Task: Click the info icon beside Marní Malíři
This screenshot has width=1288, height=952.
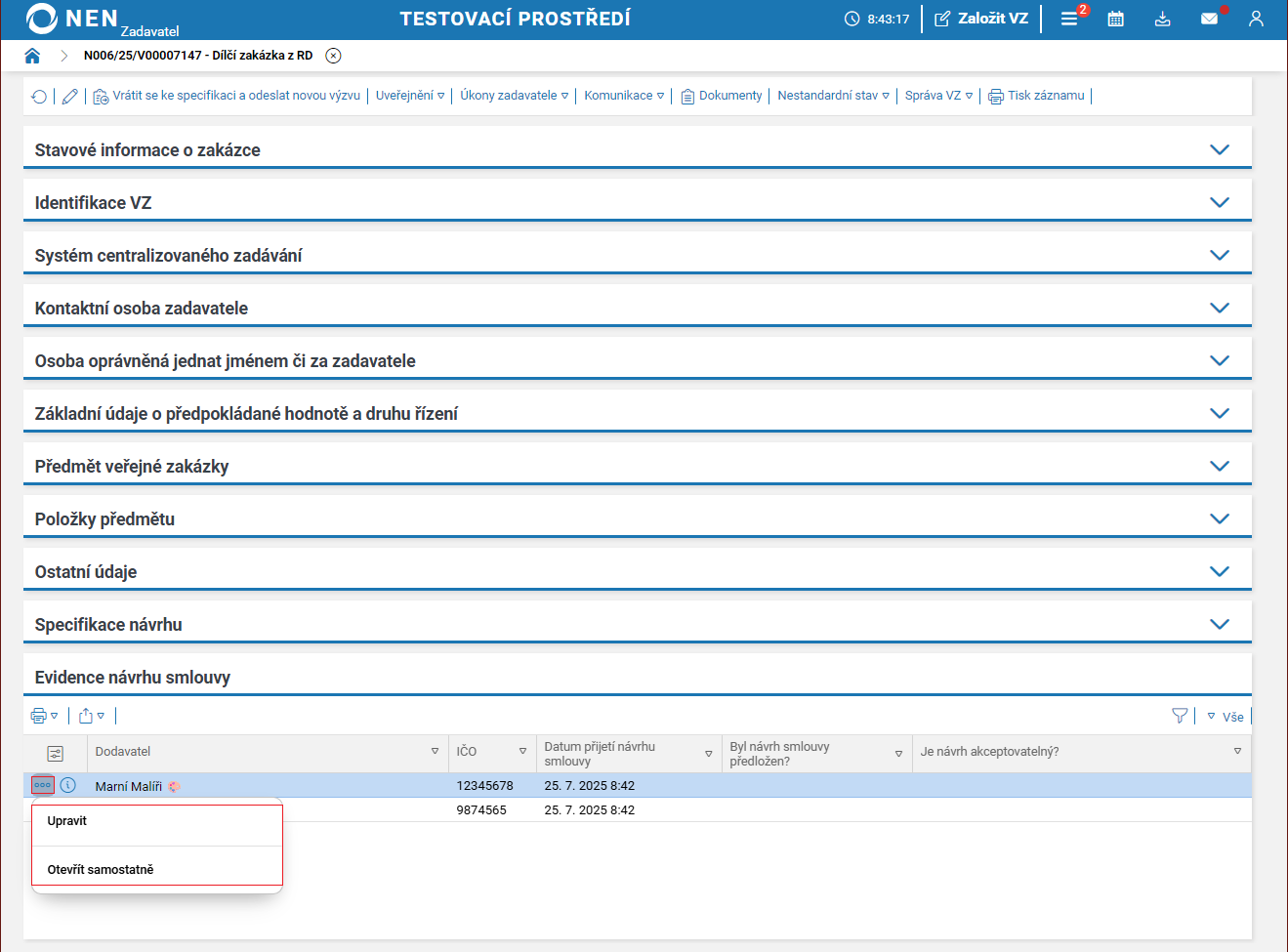Action: click(x=67, y=785)
